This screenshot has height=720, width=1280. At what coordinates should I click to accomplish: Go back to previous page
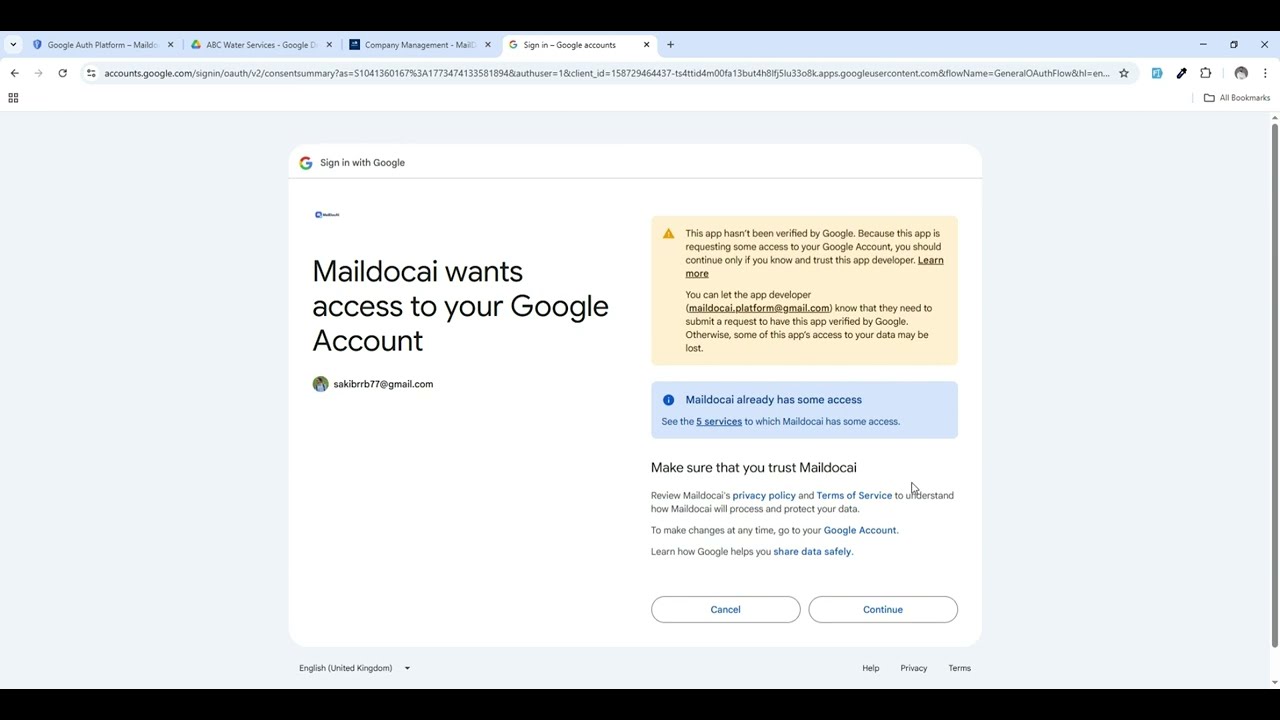point(14,73)
